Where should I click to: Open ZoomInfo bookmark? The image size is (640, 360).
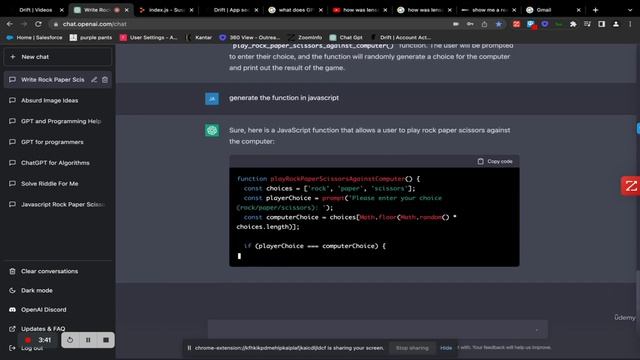coord(305,37)
